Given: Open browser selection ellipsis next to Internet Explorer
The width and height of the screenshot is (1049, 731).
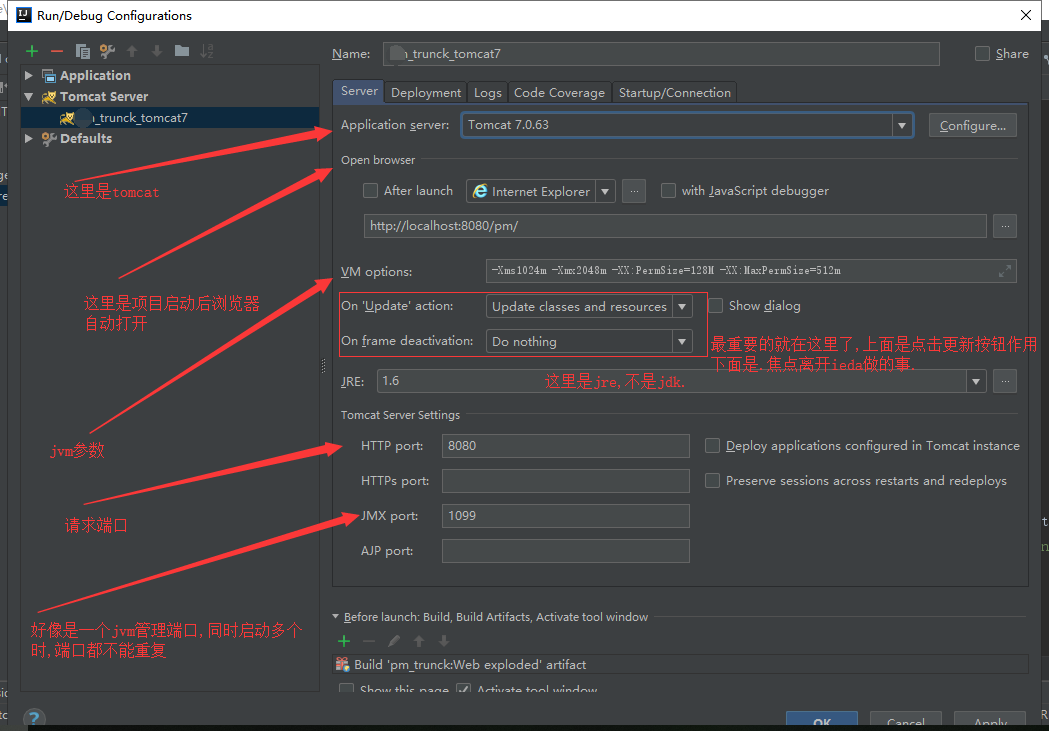Looking at the screenshot, I should point(634,191).
